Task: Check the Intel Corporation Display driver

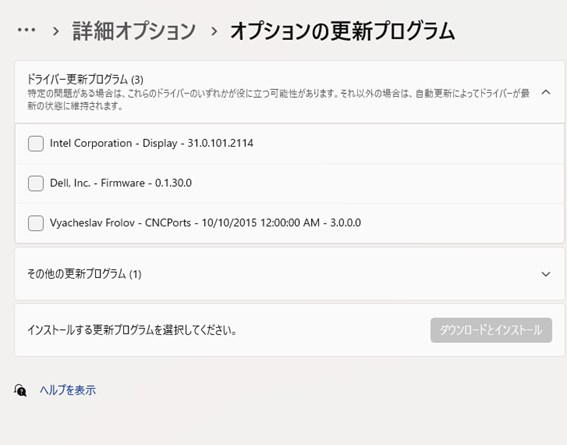Action: pos(36,144)
